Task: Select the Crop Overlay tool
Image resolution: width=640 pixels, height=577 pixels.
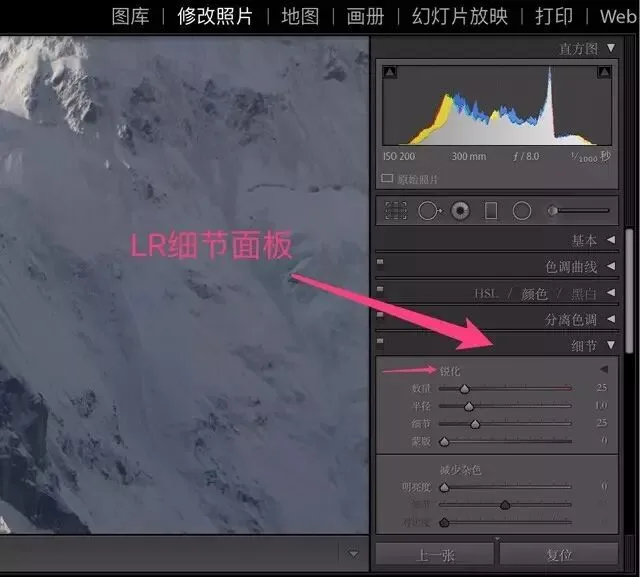Action: (396, 211)
